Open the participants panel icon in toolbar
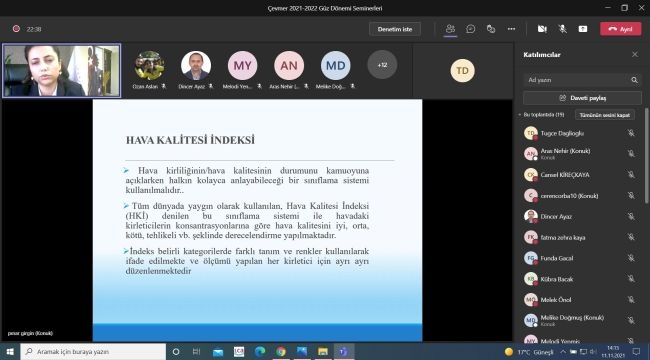Image resolution: width=650 pixels, height=360 pixels. tap(450, 29)
